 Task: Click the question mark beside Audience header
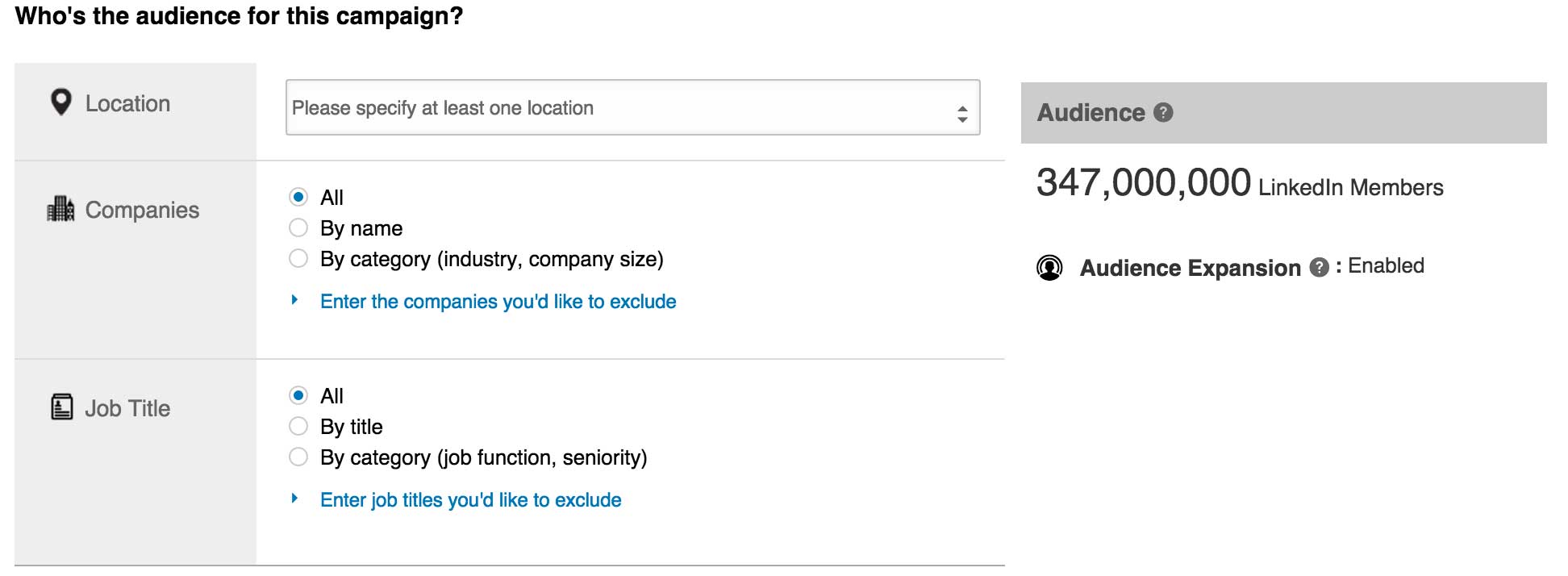[1161, 114]
